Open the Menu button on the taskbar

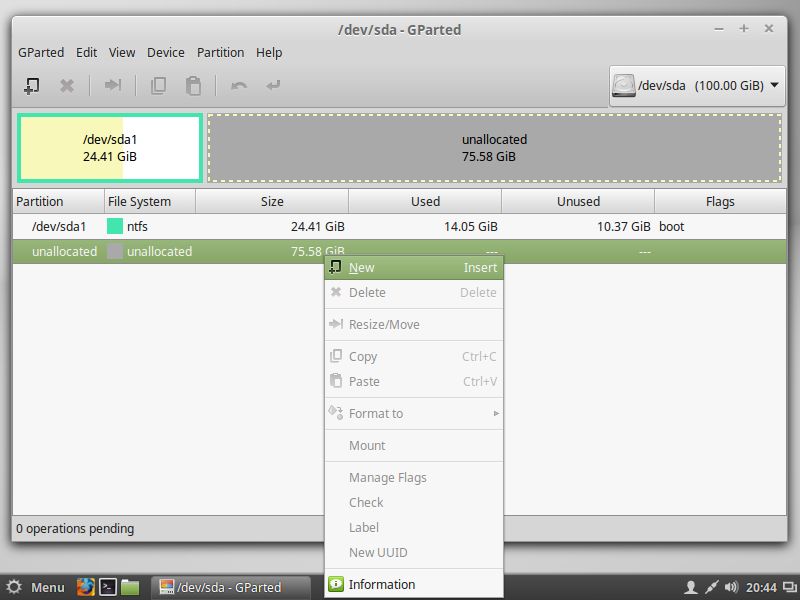[x=36, y=587]
